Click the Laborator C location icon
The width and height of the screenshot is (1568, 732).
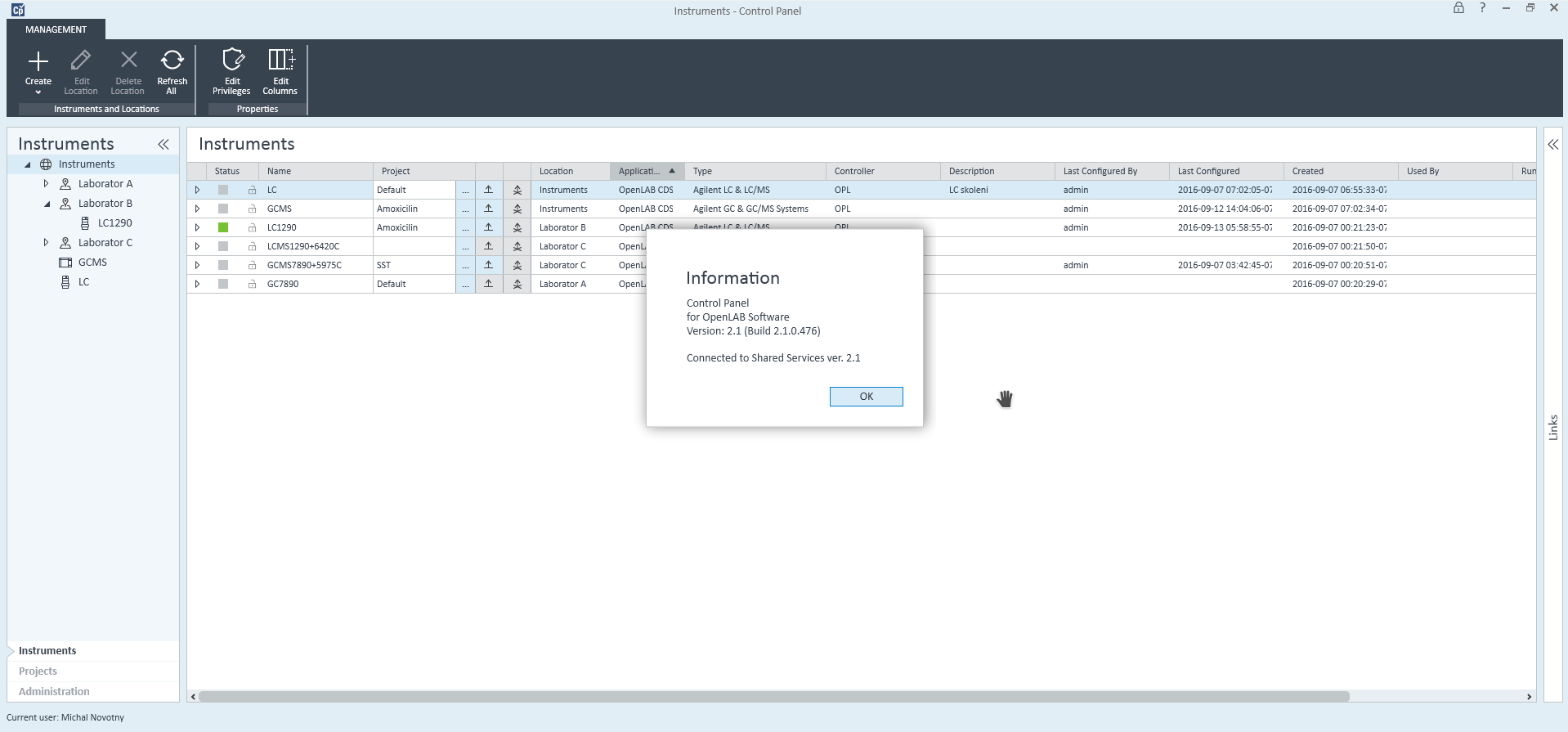coord(65,243)
